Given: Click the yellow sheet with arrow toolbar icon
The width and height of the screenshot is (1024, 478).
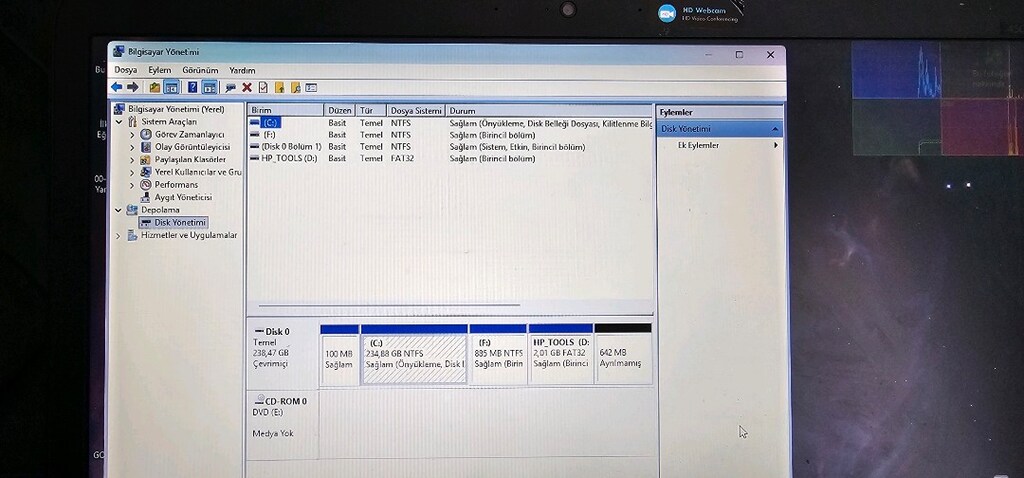Looking at the screenshot, I should click(280, 87).
